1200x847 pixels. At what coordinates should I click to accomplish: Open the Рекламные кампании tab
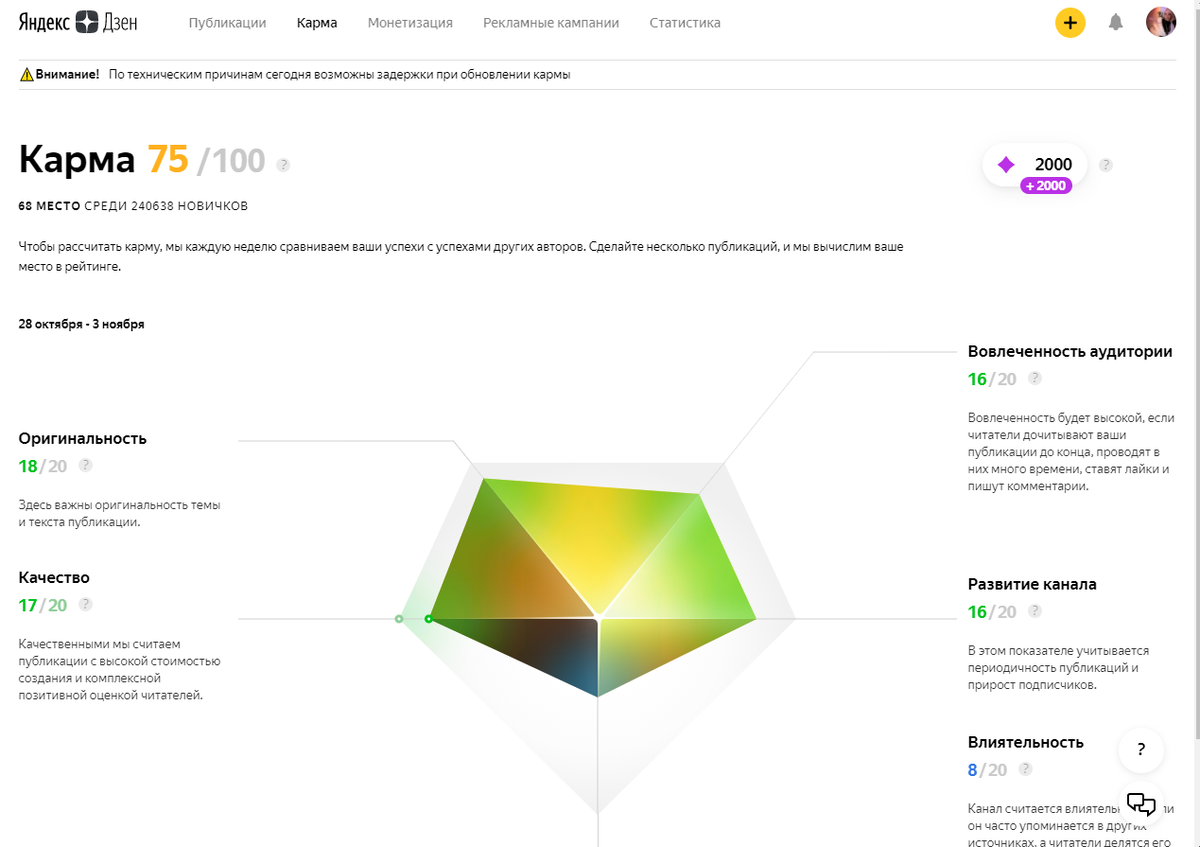[551, 23]
